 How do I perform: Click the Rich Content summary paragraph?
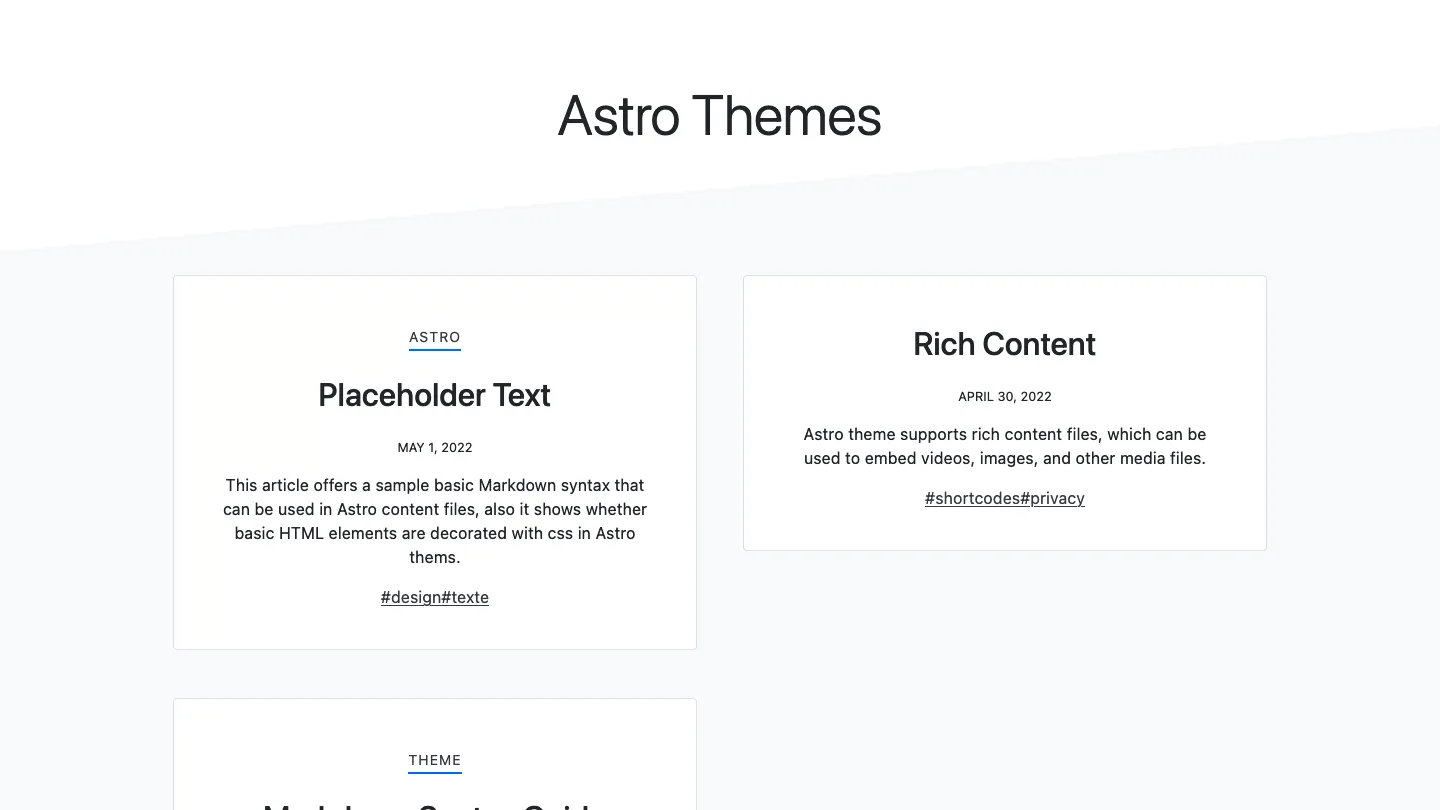tap(1005, 446)
